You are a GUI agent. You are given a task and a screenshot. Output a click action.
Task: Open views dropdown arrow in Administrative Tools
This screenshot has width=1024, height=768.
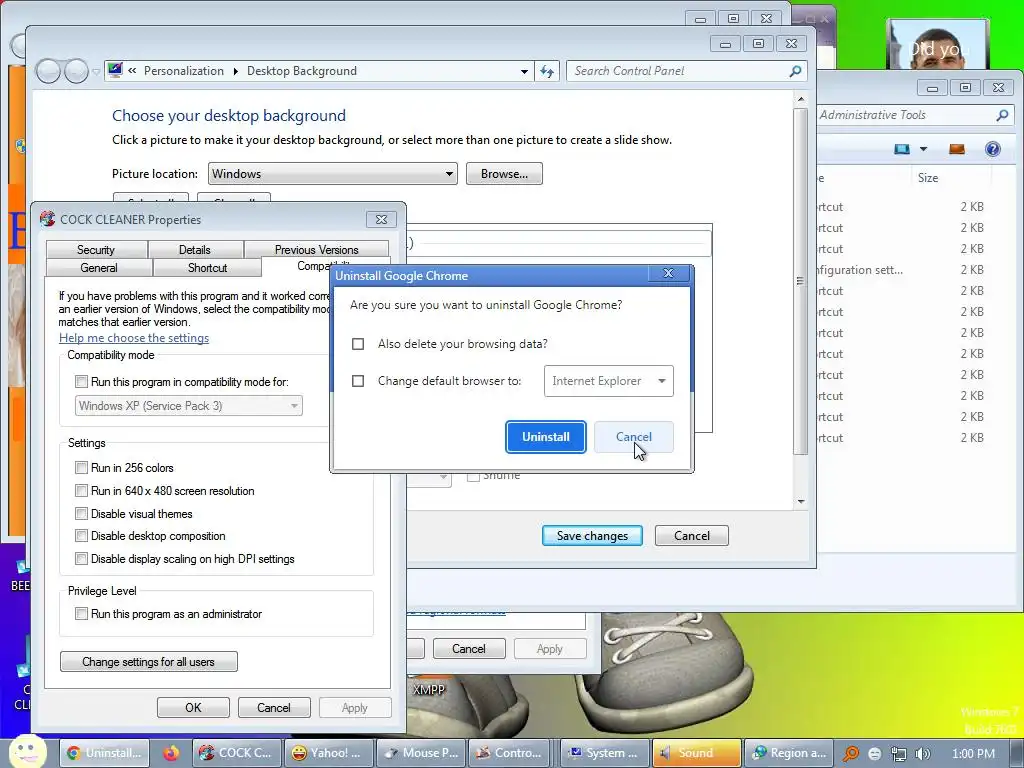point(923,150)
